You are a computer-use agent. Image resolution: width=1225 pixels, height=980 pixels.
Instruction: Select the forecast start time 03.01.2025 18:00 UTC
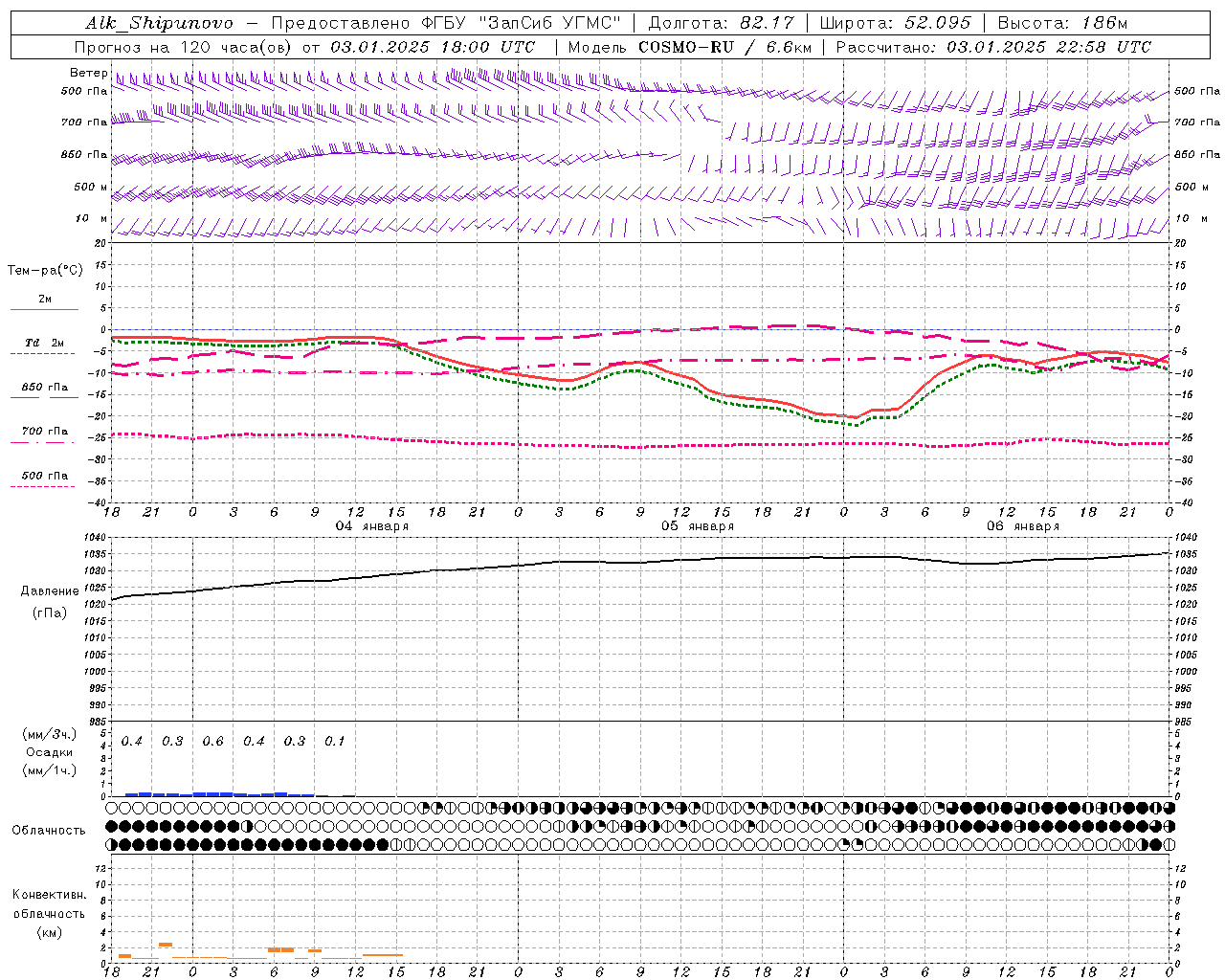(x=433, y=47)
